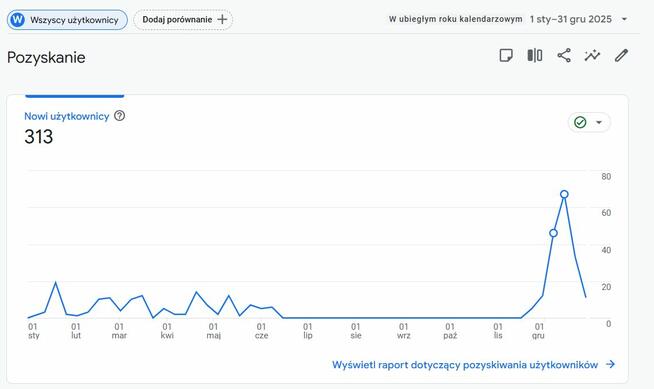Click the 01 cze axis label
The image size is (654, 389).
pos(262,331)
